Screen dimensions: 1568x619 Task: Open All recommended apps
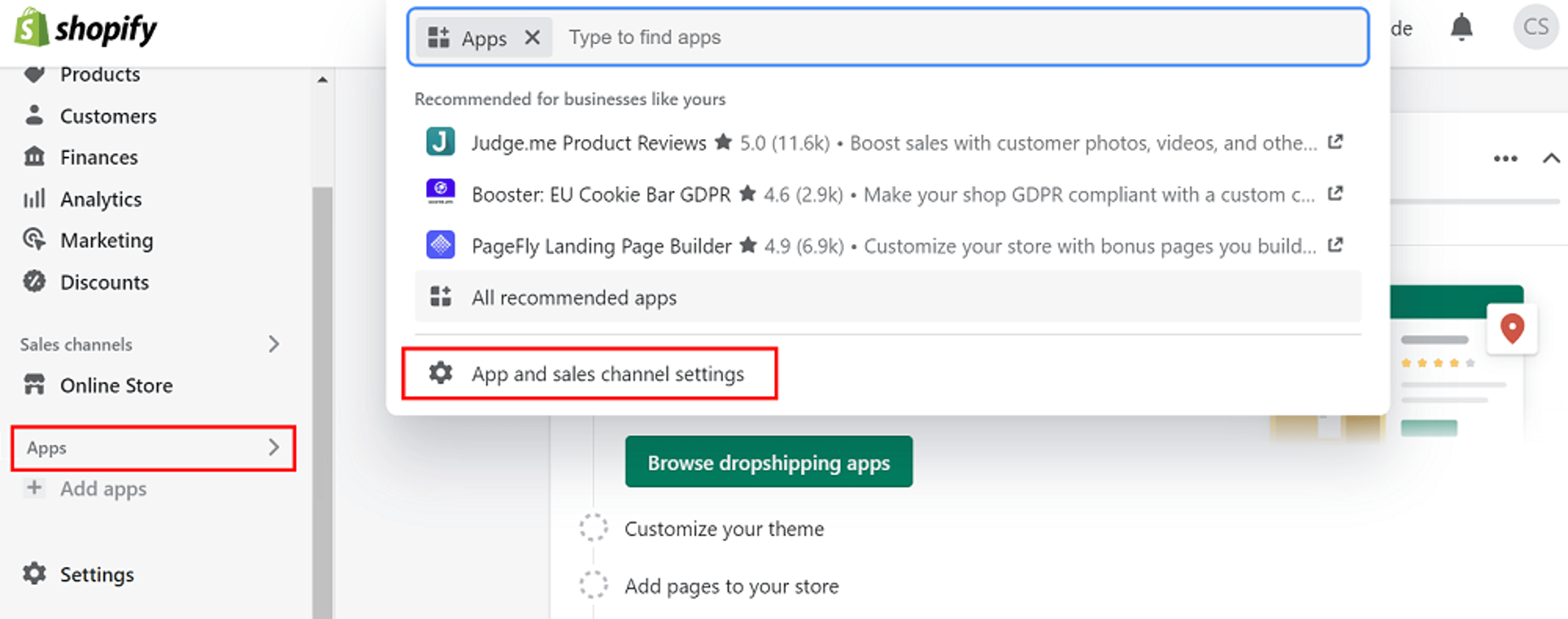tap(888, 297)
